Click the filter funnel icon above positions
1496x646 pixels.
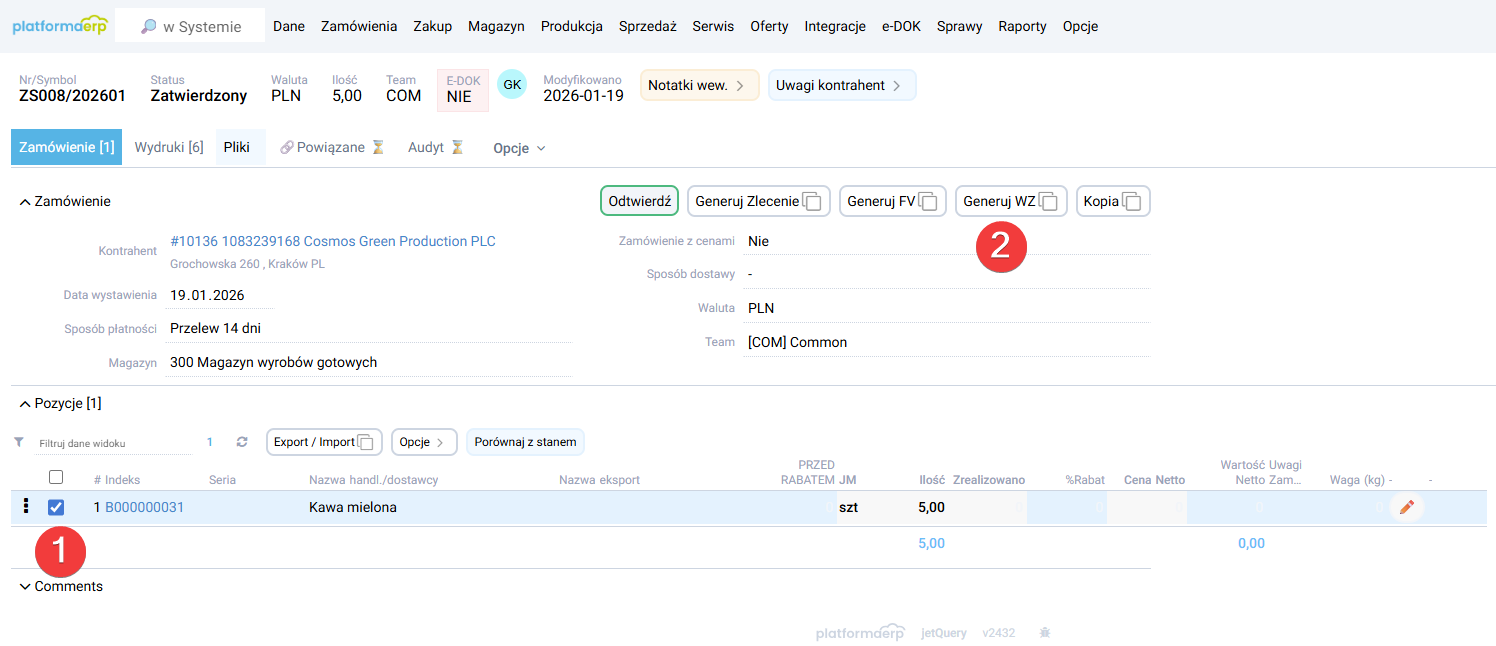(x=18, y=441)
